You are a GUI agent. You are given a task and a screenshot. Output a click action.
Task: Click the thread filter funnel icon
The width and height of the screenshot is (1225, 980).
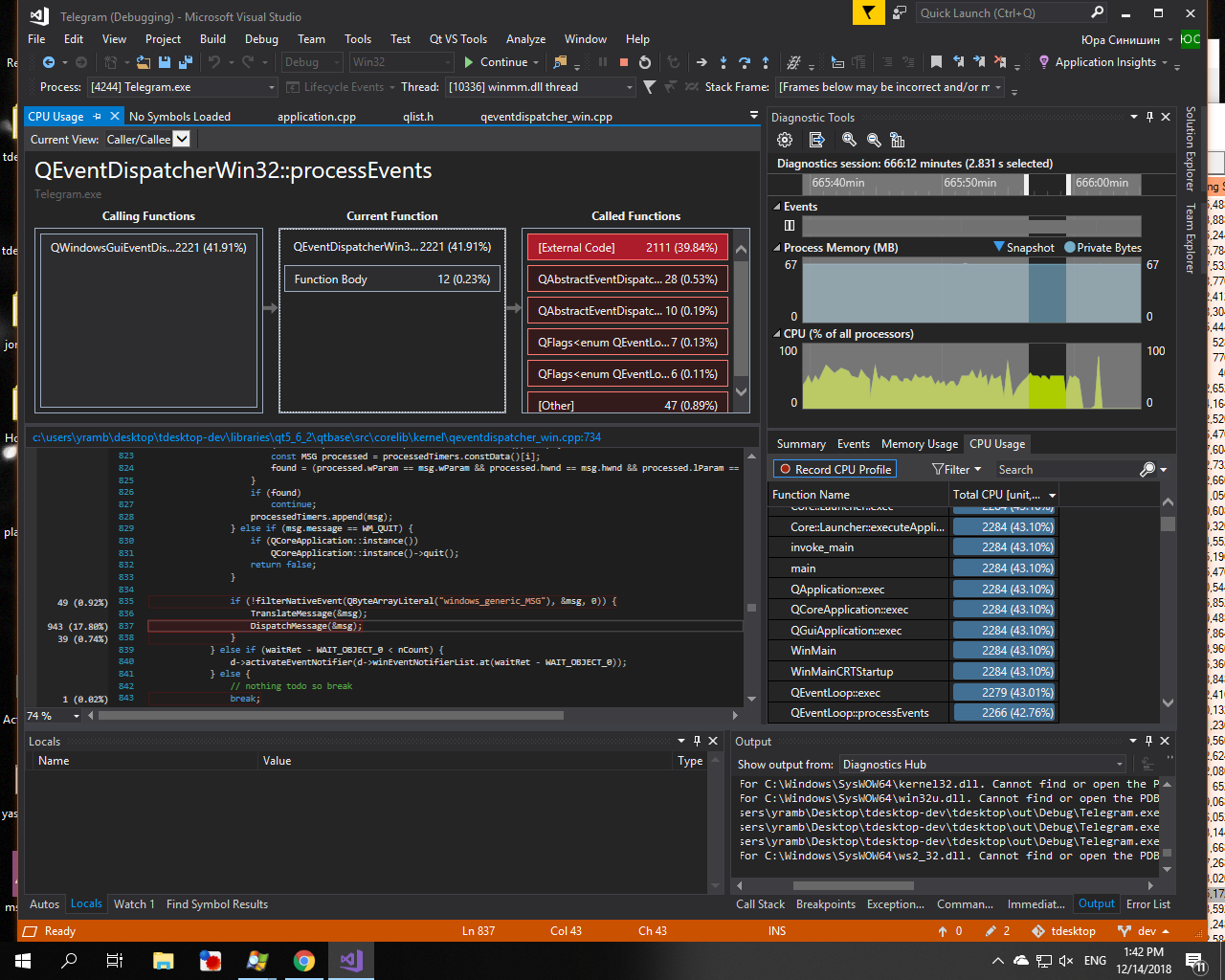click(x=650, y=87)
